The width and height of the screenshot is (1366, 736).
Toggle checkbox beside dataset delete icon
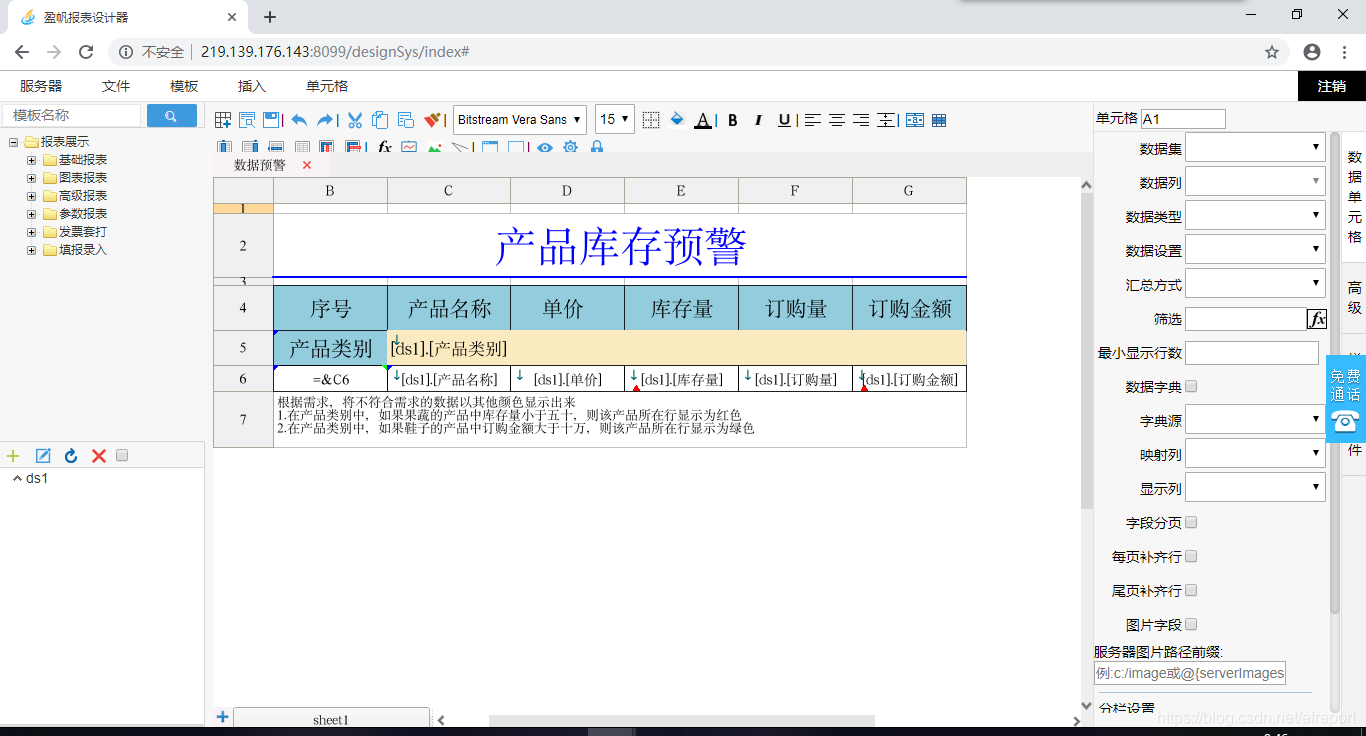122,455
